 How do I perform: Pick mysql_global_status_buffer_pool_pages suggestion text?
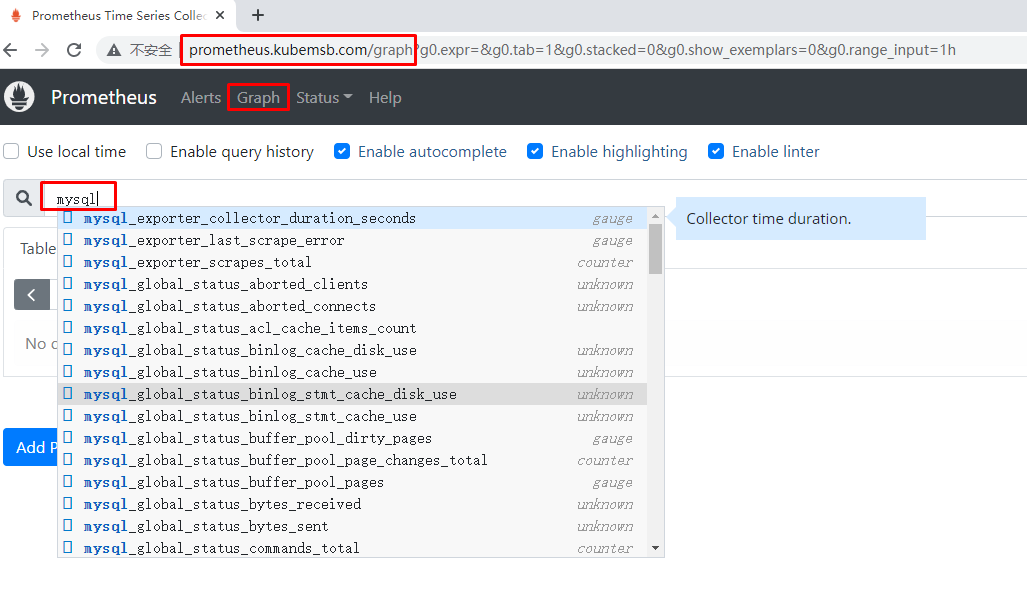click(x=234, y=482)
